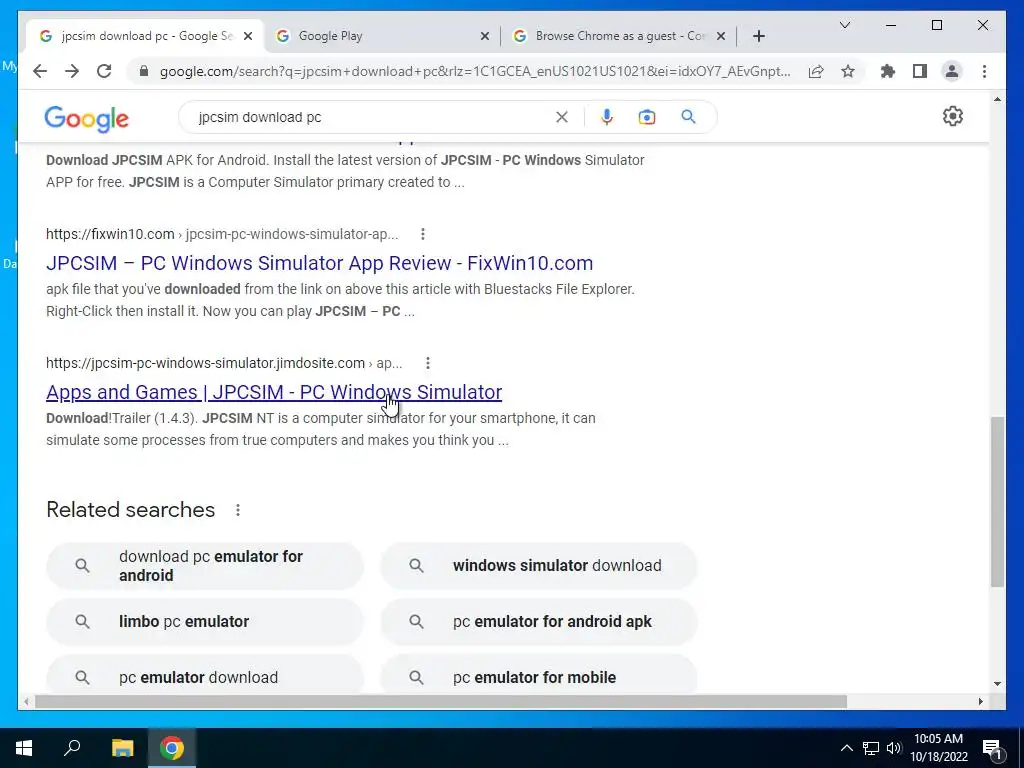Click the browser forward arrow
This screenshot has width=1024, height=768.
pos(72,71)
